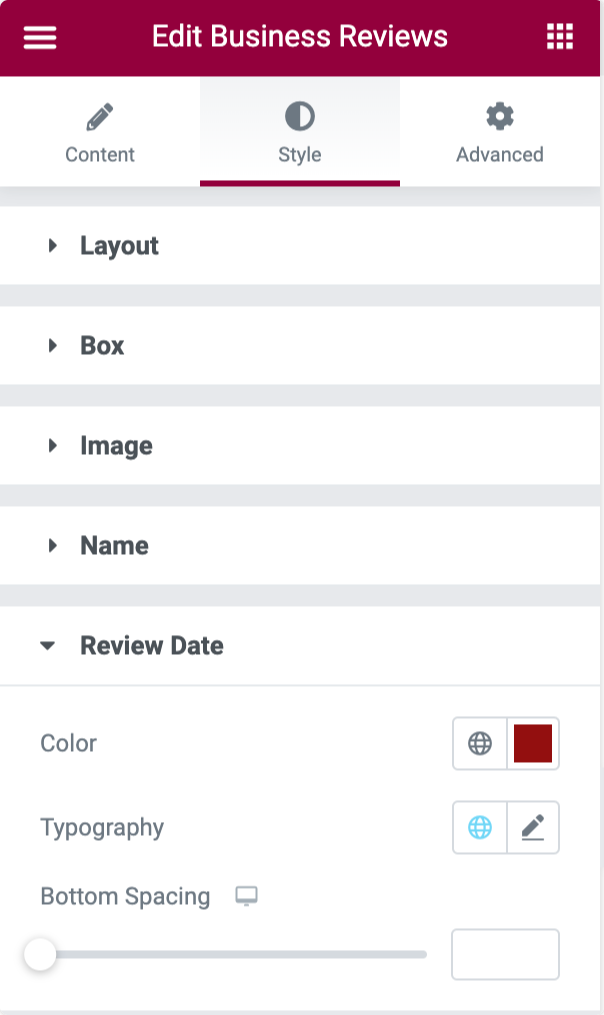Expand the Image section
Image resolution: width=604 pixels, height=1015 pixels.
(x=300, y=445)
